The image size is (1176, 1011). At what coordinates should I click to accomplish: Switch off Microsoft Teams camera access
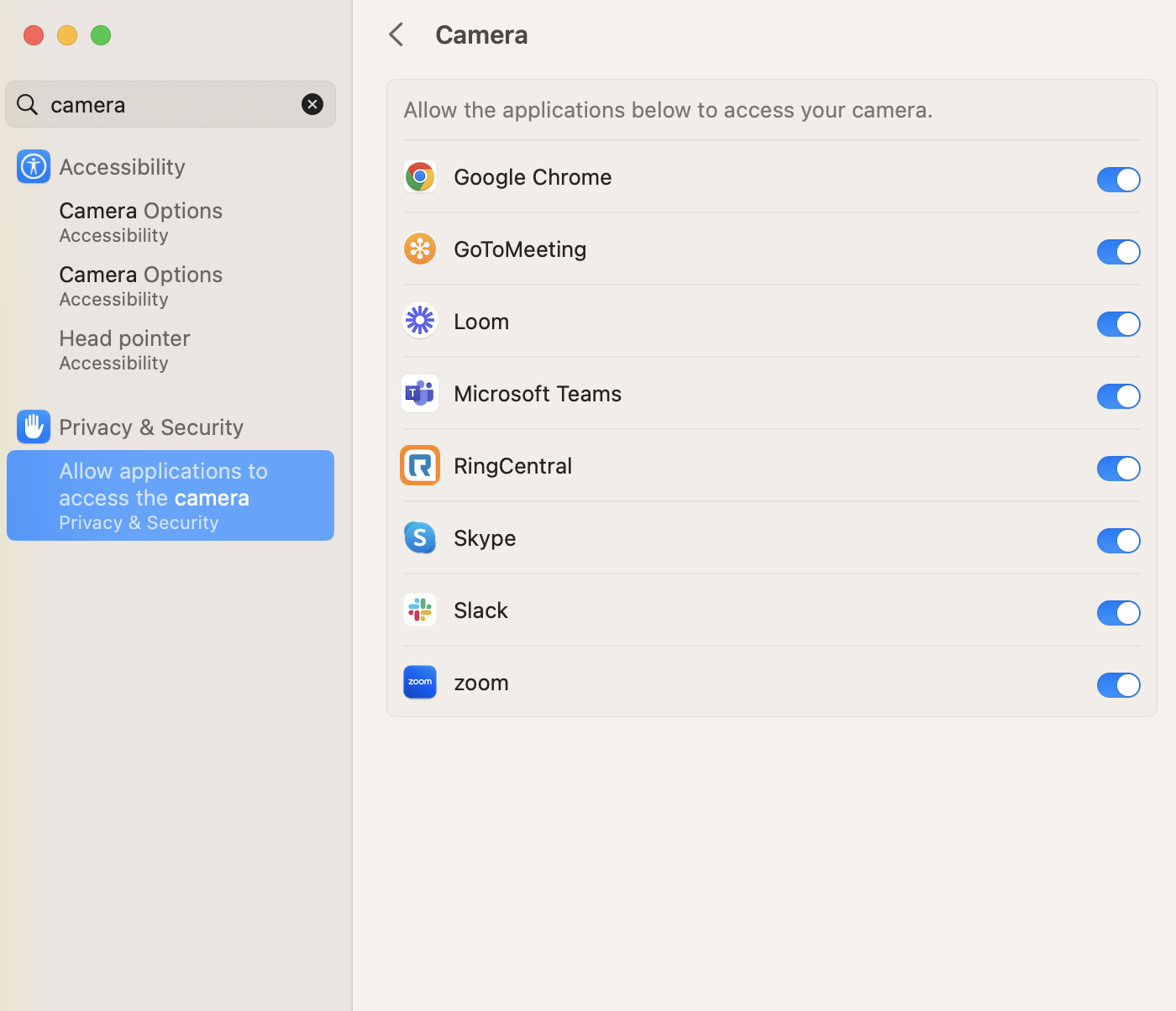point(1119,395)
